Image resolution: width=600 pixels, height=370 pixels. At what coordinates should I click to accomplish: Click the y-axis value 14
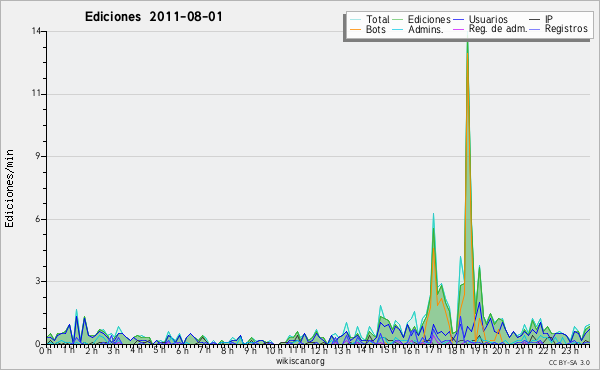36,31
